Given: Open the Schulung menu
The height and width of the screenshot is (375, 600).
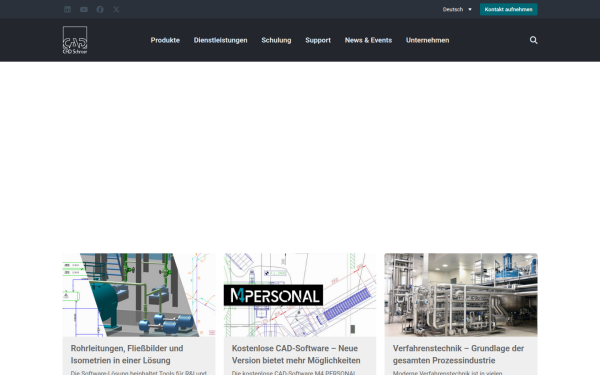Looking at the screenshot, I should pos(276,40).
